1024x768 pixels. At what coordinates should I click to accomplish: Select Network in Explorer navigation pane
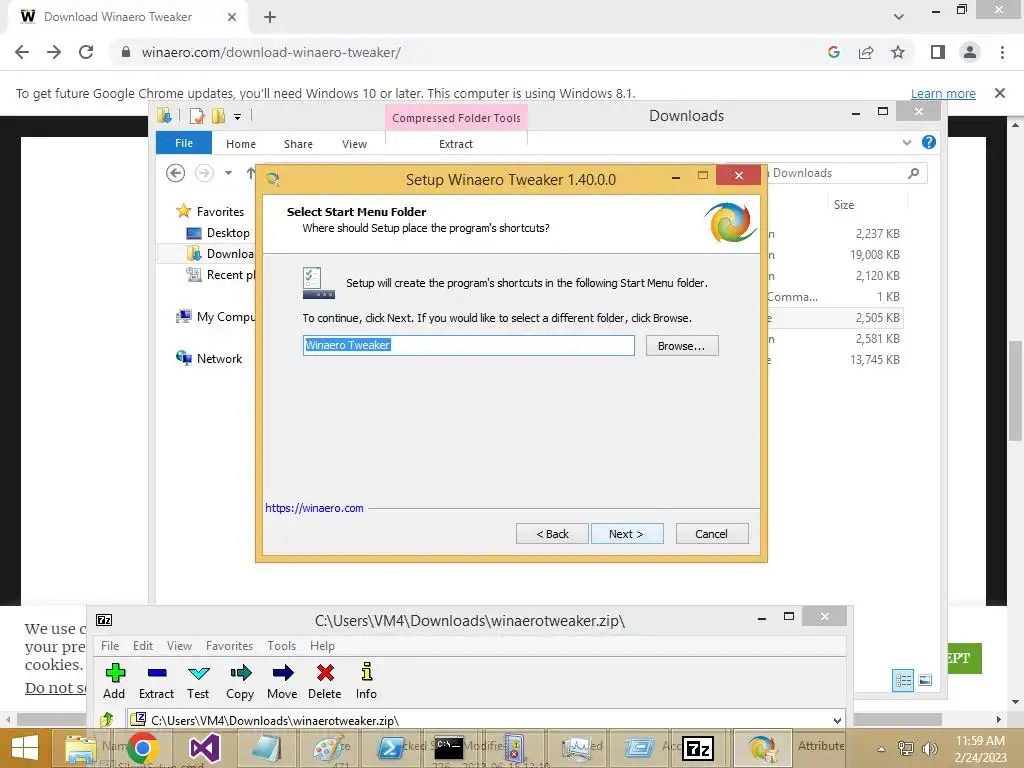coord(210,358)
